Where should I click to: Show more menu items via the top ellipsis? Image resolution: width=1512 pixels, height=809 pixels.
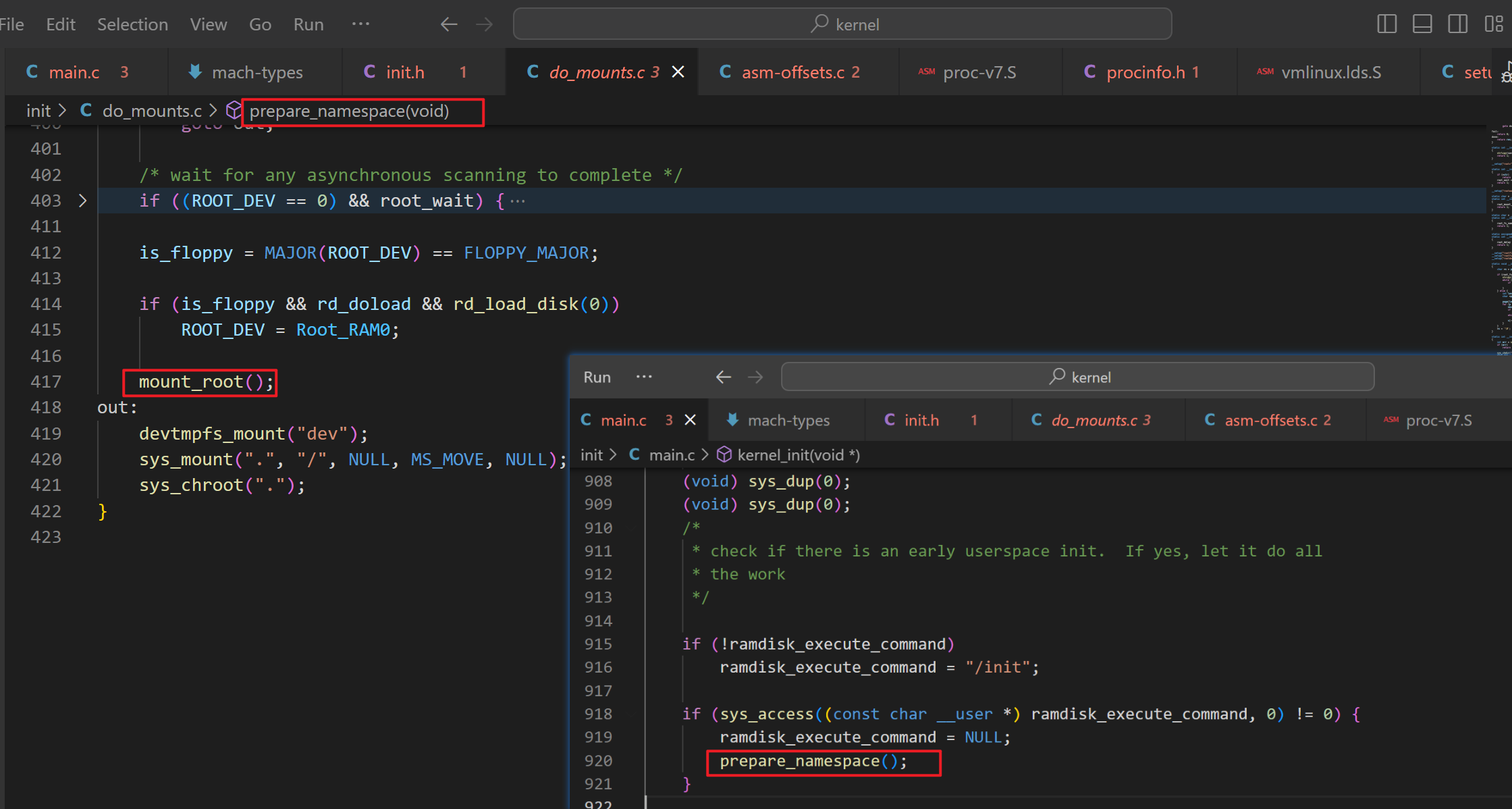pyautogui.click(x=360, y=24)
